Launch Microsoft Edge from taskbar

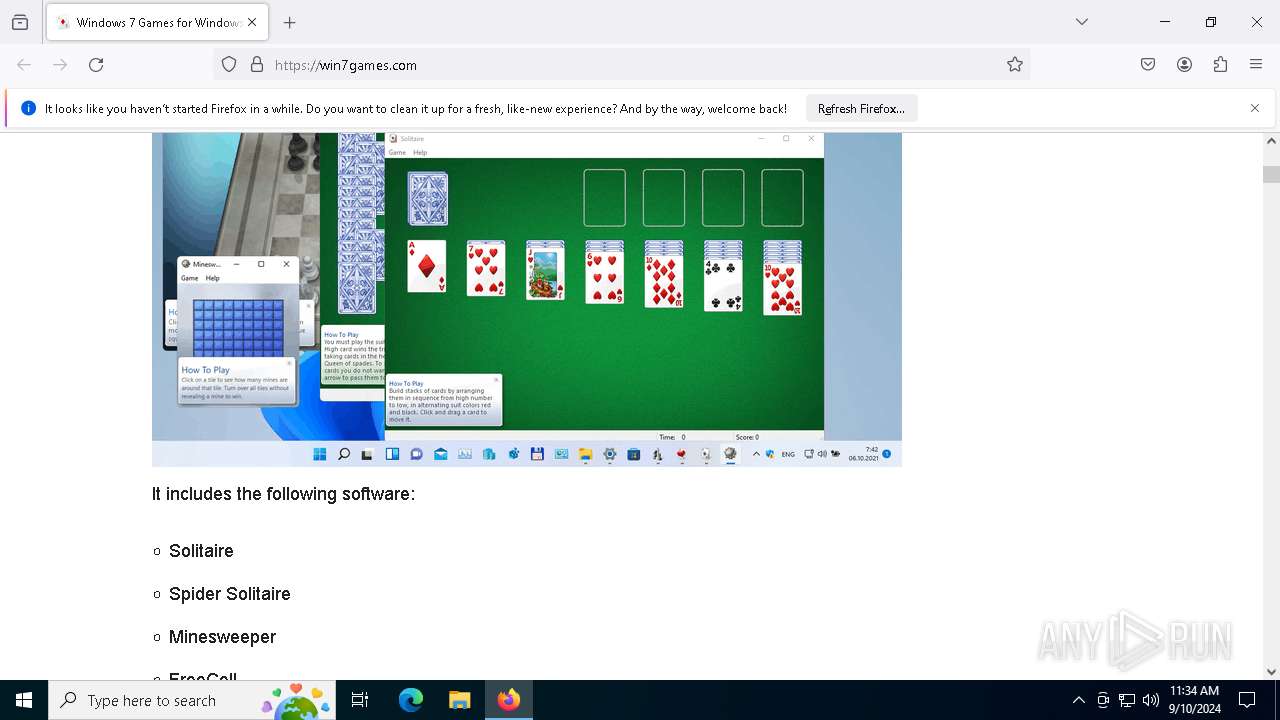(x=411, y=700)
